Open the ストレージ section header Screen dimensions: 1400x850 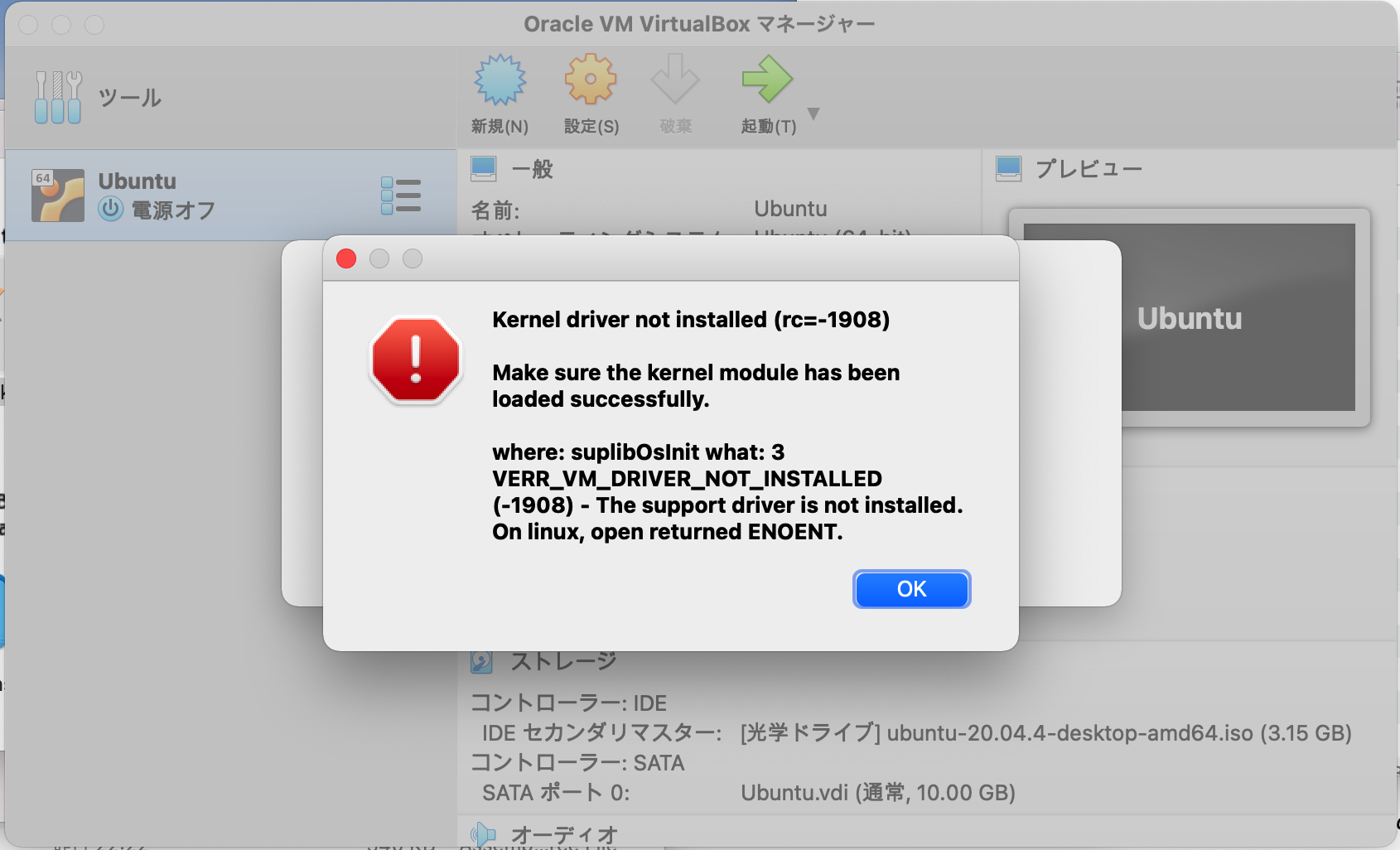563,661
